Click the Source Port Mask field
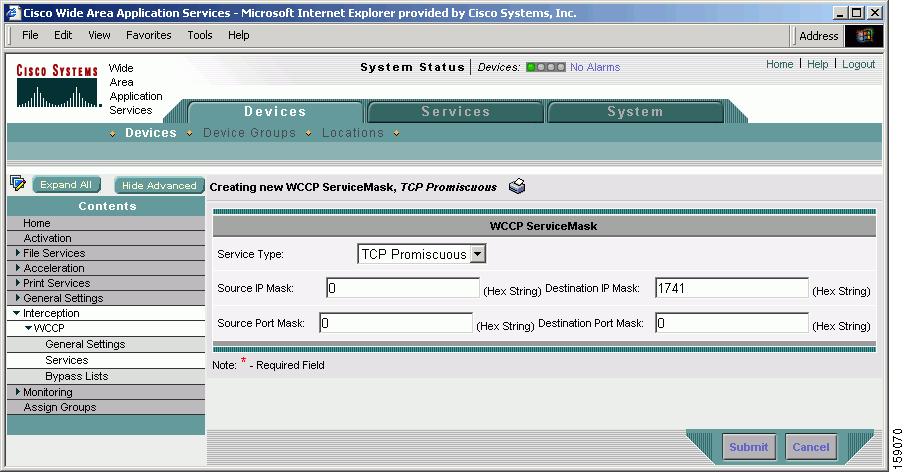 coord(396,323)
